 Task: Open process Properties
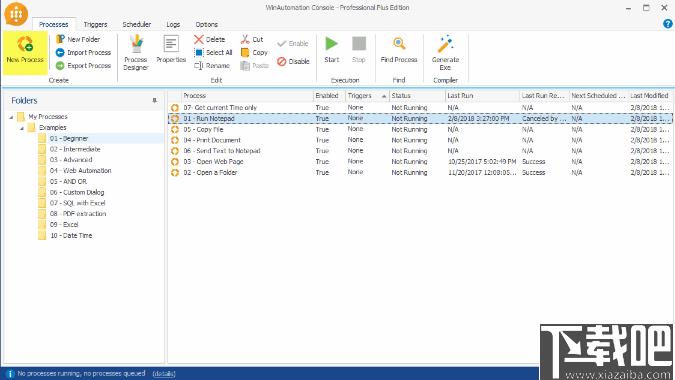tap(171, 49)
